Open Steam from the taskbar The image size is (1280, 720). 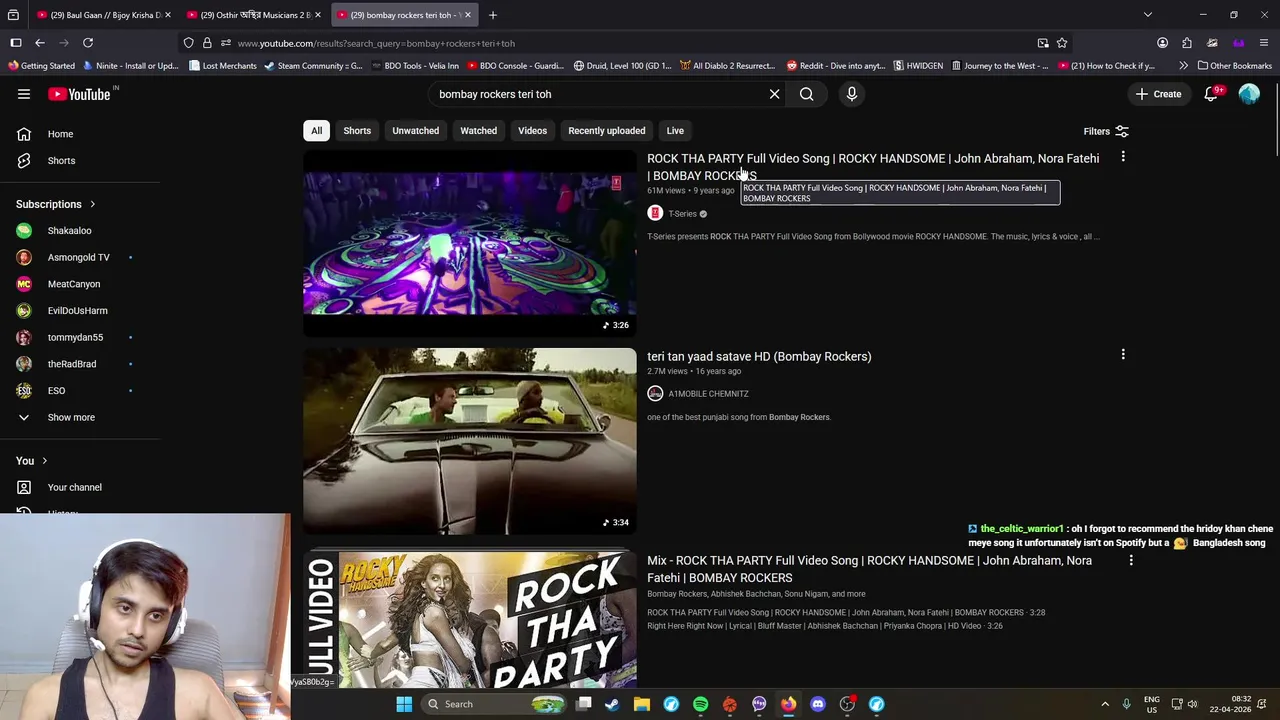tap(612, 704)
